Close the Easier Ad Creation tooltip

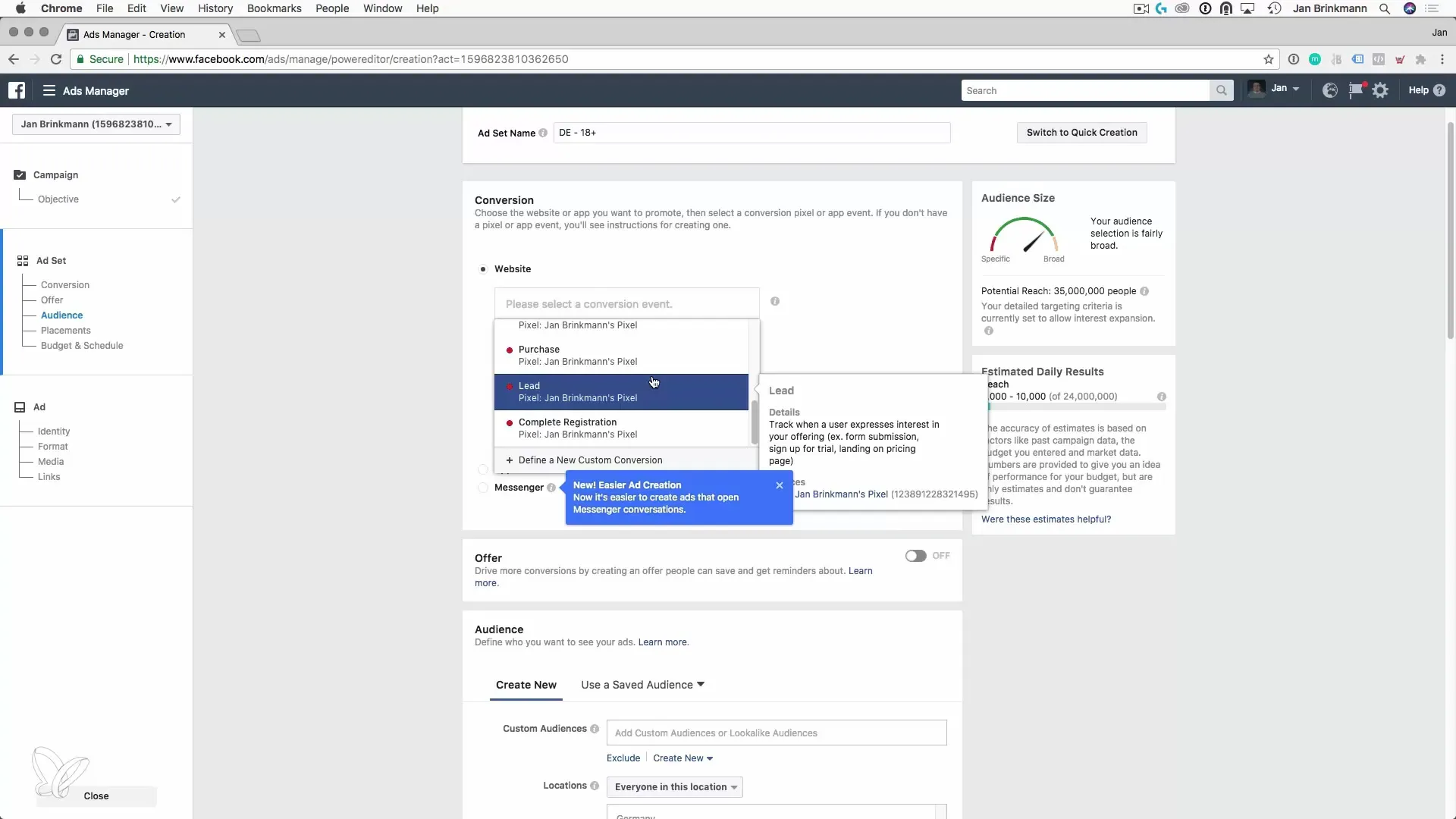click(x=780, y=485)
